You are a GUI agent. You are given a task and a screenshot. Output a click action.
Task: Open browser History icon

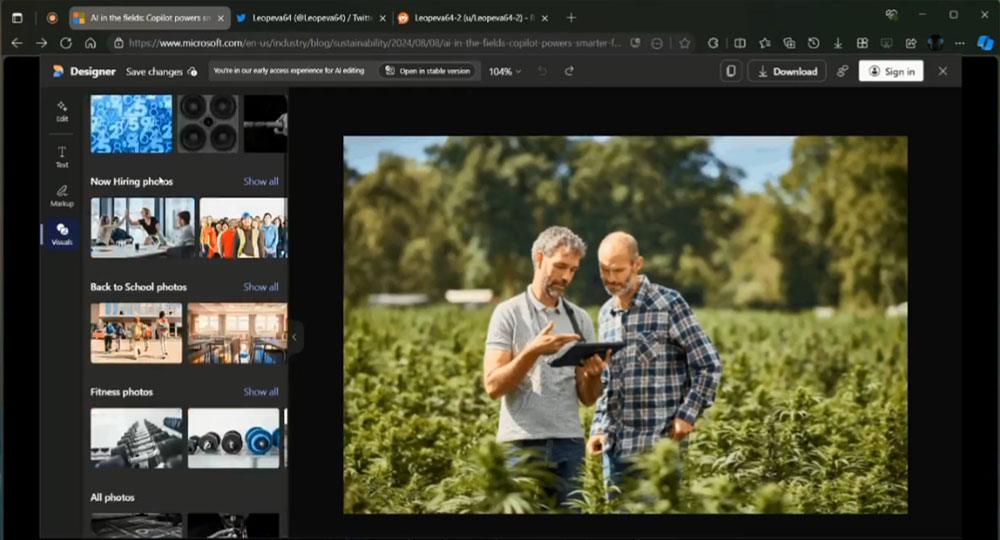813,43
